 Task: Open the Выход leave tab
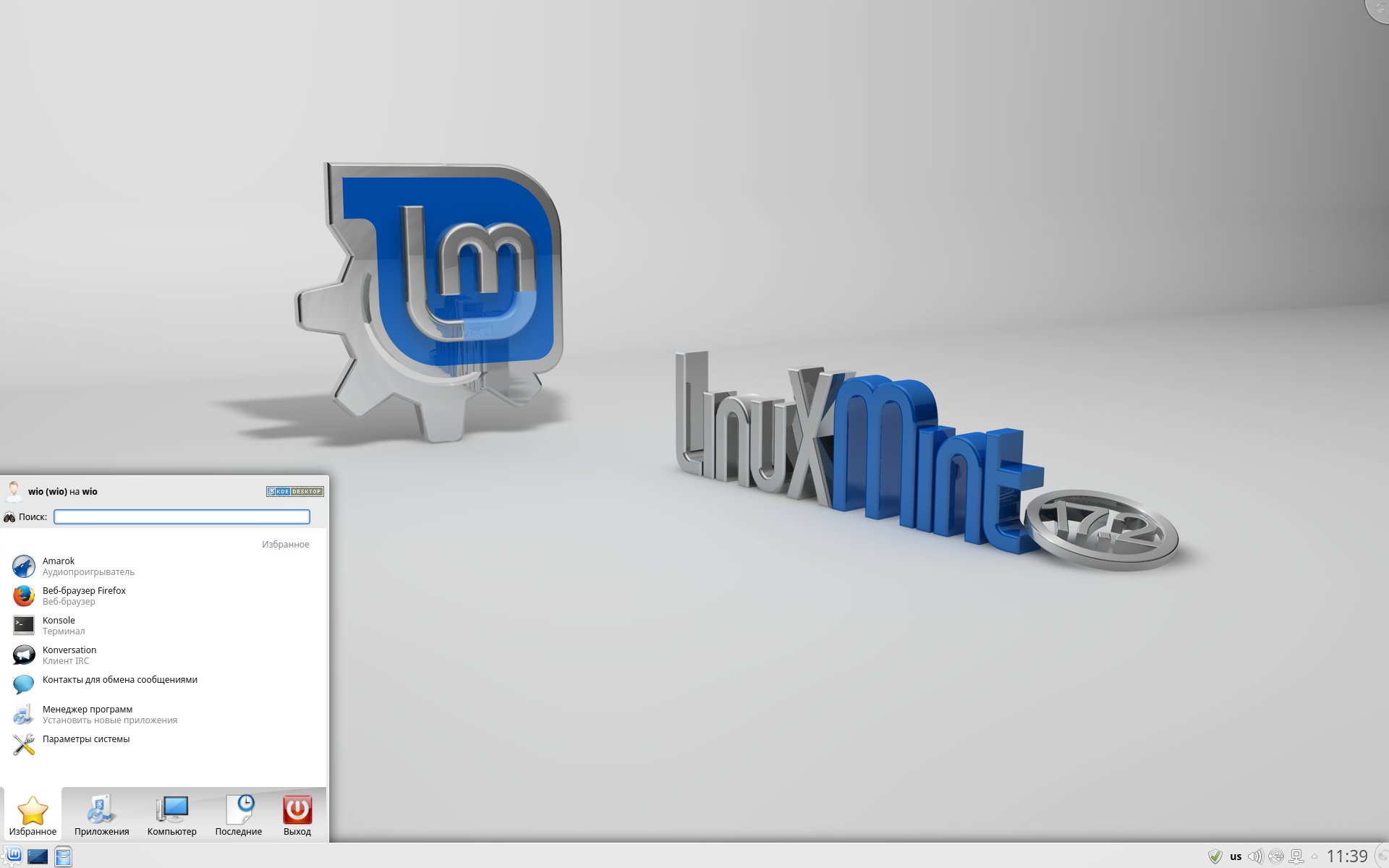pos(297,815)
